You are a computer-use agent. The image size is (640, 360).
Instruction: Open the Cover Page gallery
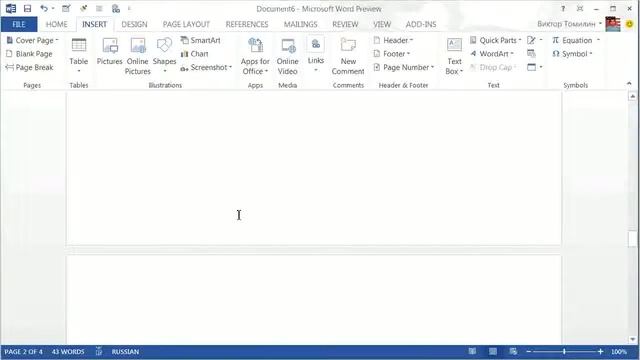coord(33,40)
